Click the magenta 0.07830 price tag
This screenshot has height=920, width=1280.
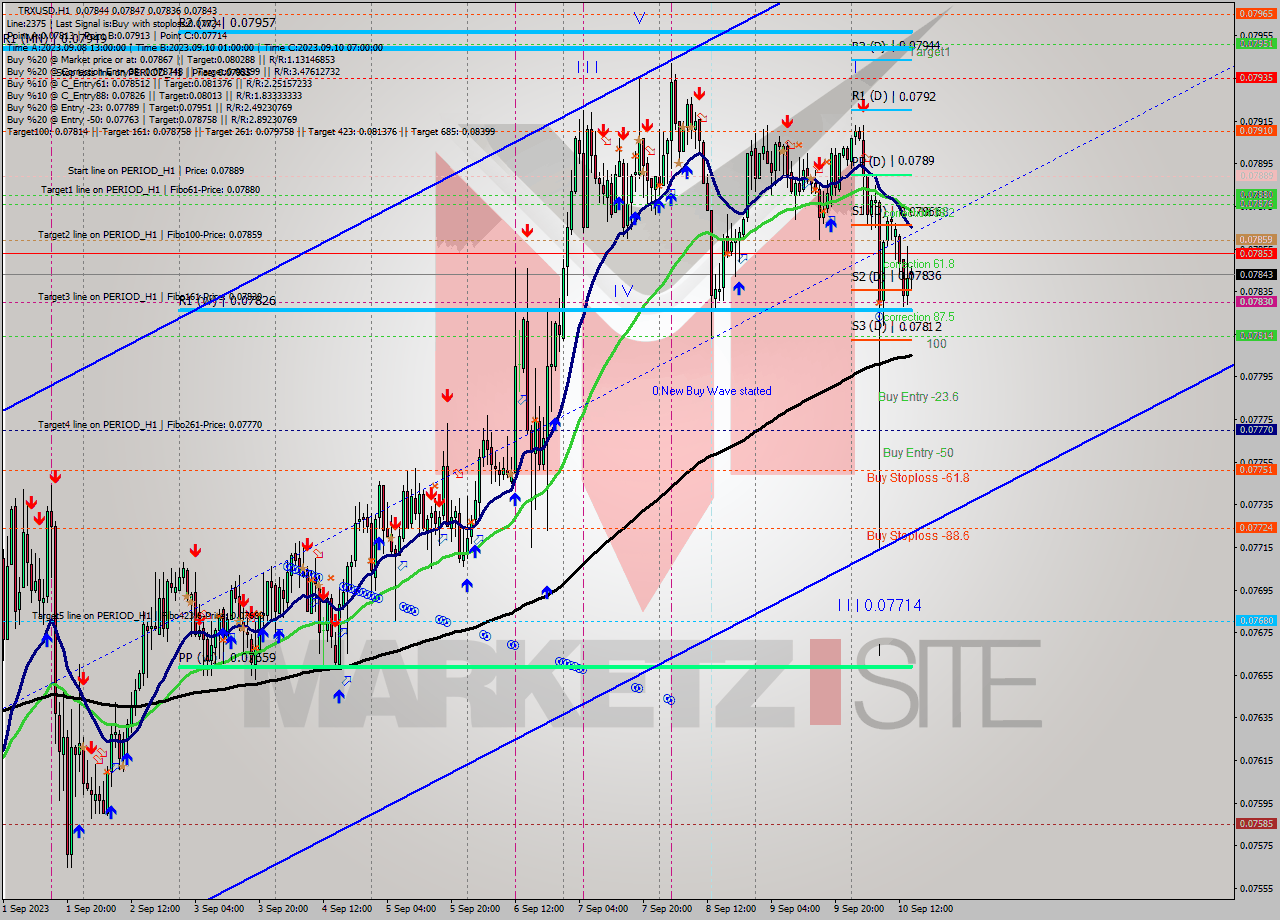[x=1255, y=301]
